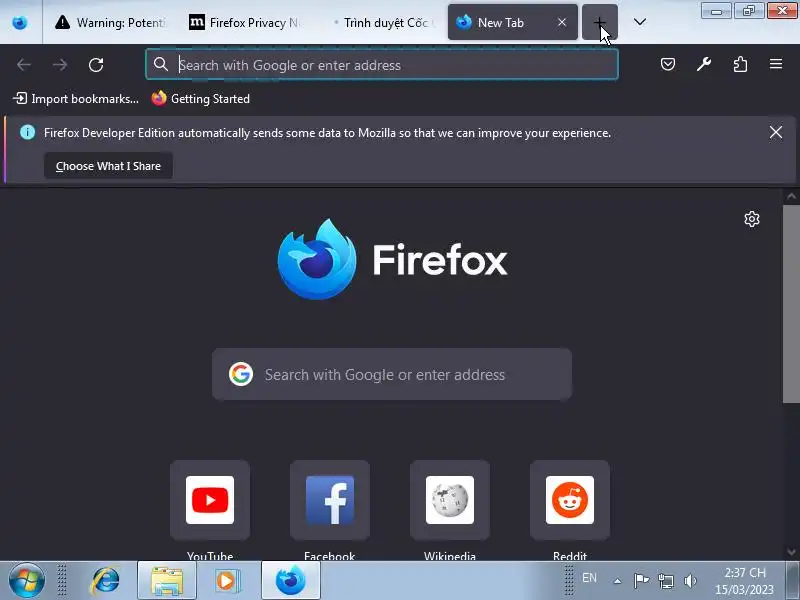This screenshot has width=800, height=600.
Task: Open the Extensions puzzle icon
Action: [x=740, y=64]
